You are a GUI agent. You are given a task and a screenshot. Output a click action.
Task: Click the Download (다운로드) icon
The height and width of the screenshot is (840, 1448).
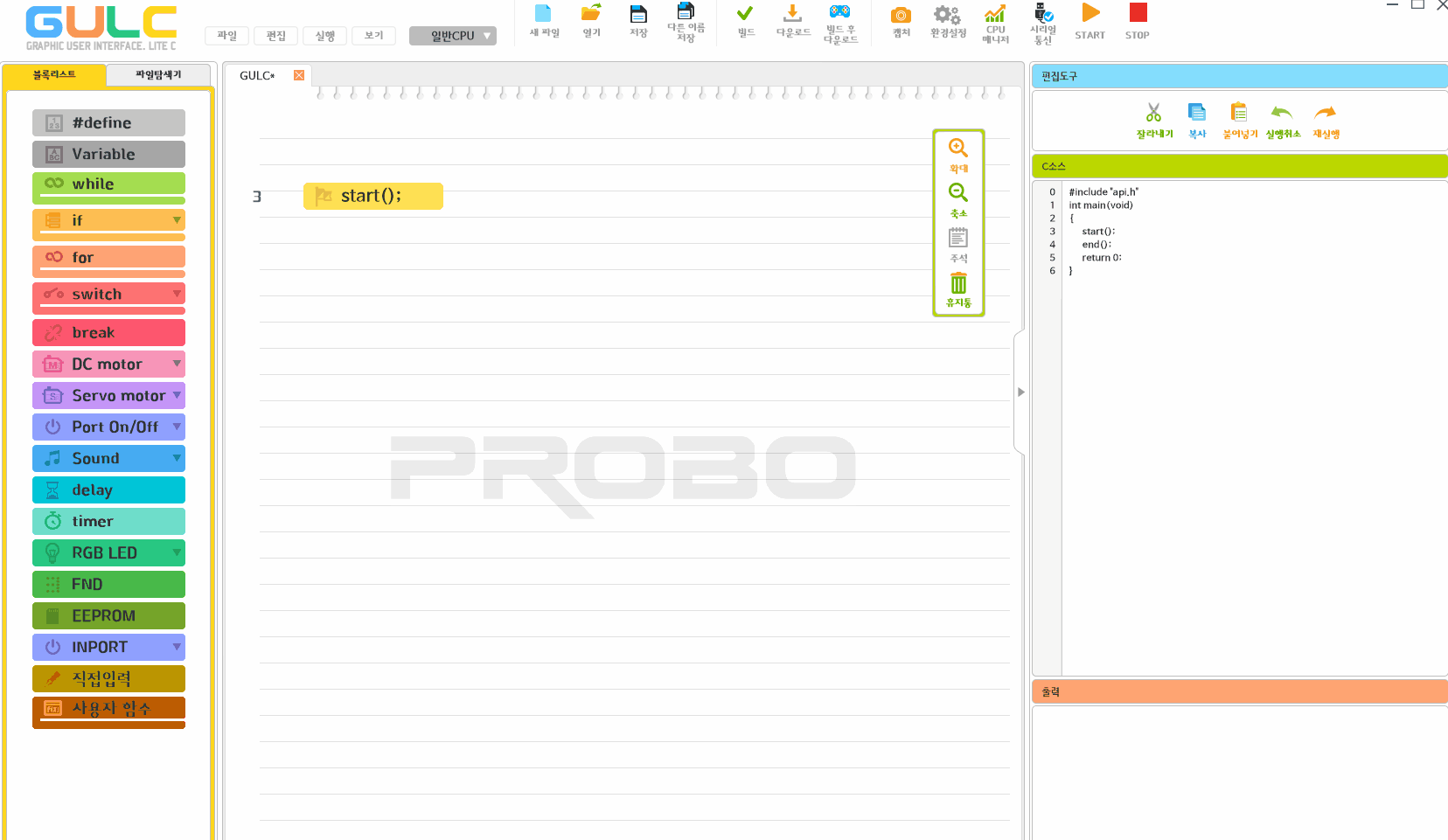tap(793, 22)
